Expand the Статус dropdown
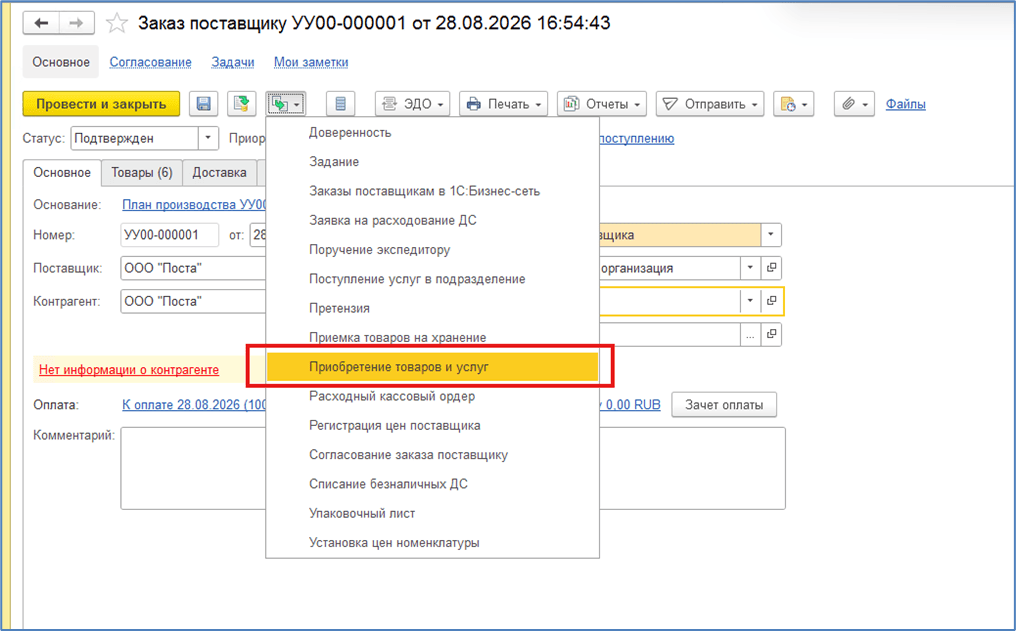The width and height of the screenshot is (1016, 631). click(x=208, y=138)
